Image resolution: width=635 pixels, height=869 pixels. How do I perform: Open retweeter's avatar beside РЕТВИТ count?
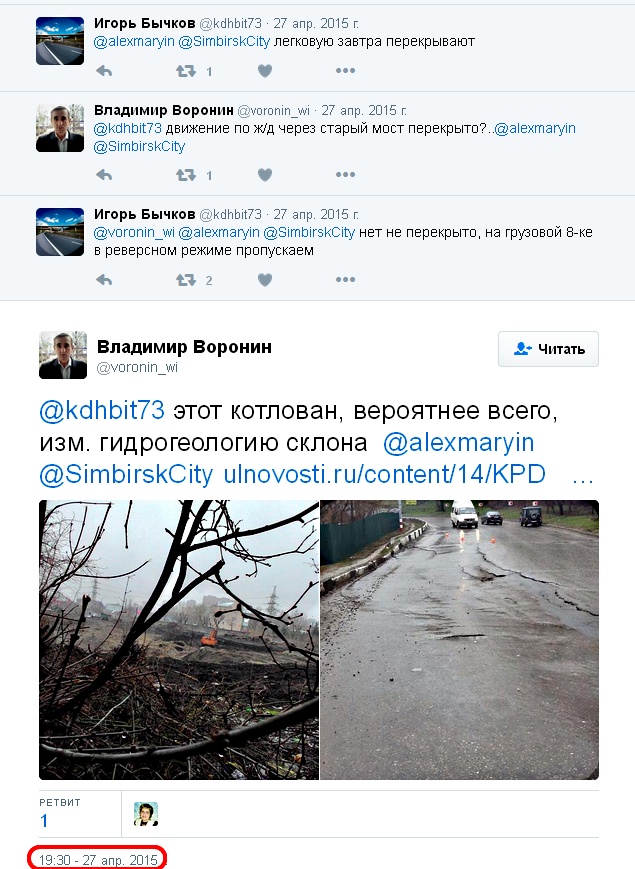click(x=146, y=814)
